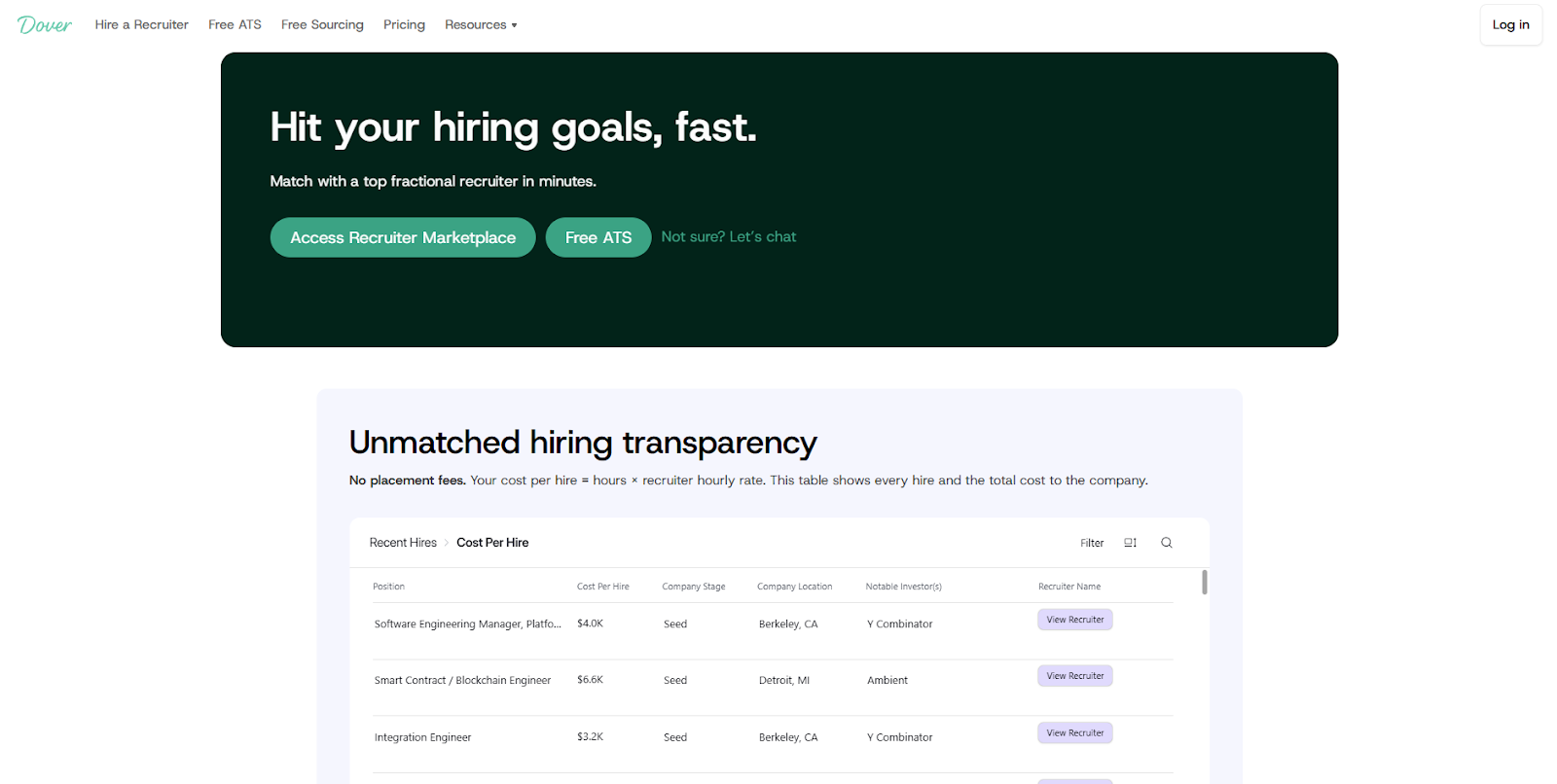View Recruiter for Smart Contract Engineer row
The image size is (1557, 784).
coord(1075,676)
